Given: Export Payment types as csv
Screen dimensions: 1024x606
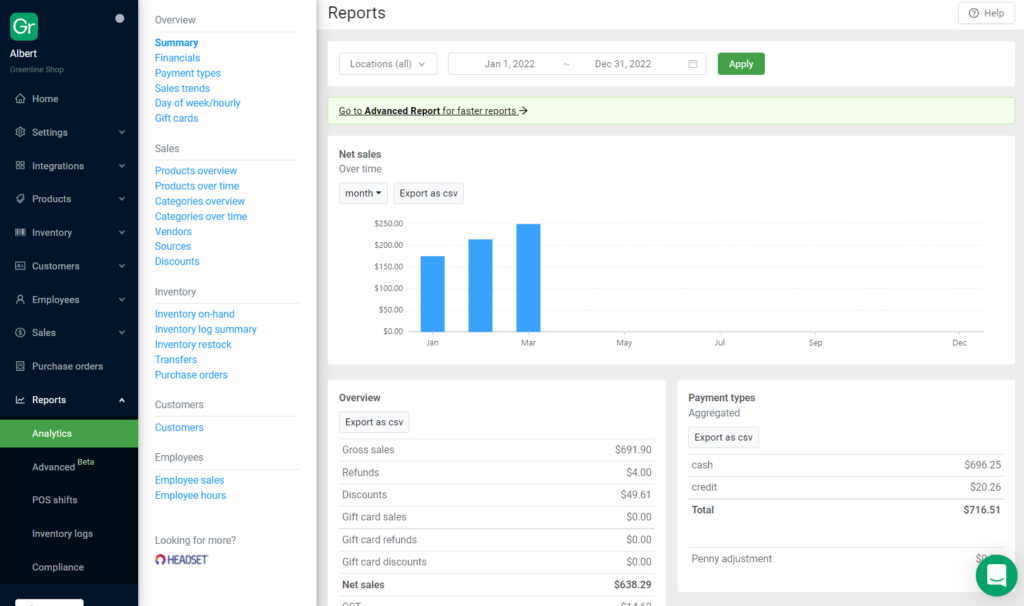Looking at the screenshot, I should 724,438.
